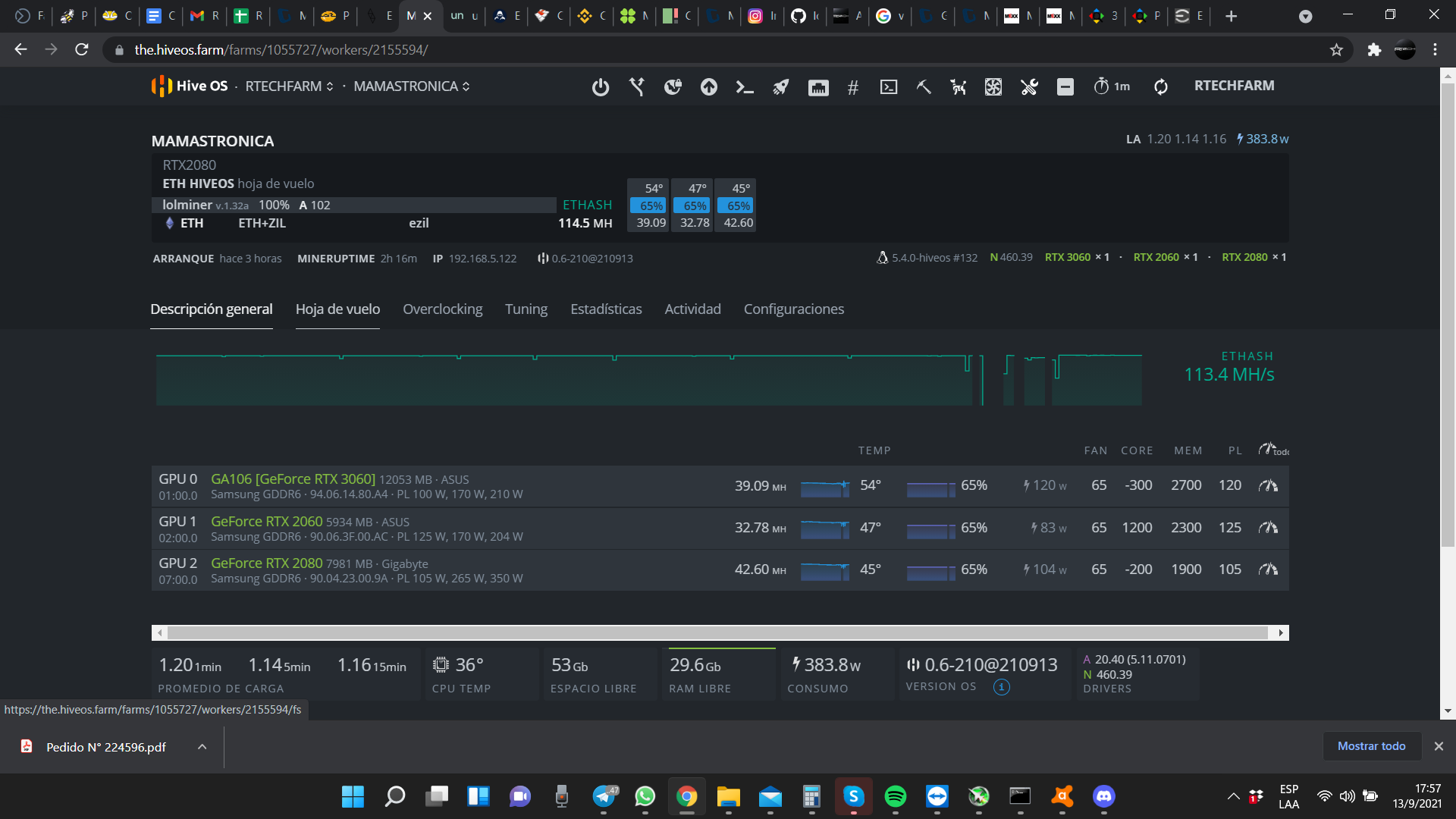Viewport: 1456px width, 819px height.
Task: Open the Hoja de vuelo tab
Action: point(337,309)
